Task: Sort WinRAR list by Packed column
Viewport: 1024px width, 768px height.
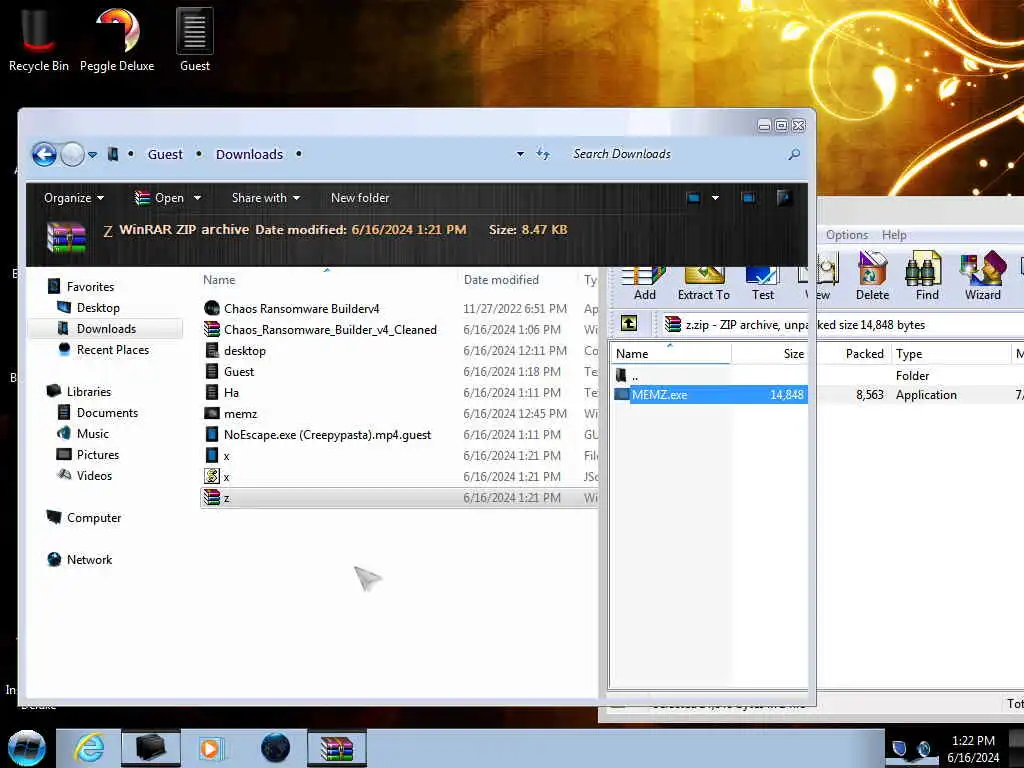Action: pos(863,354)
